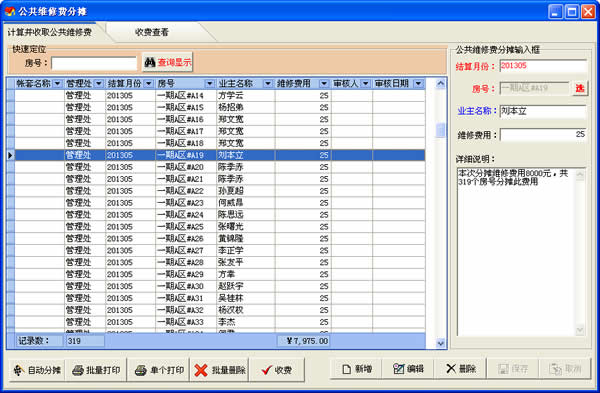Click the 结算月份 input field showing 201305
This screenshot has width=600, height=393.
click(543, 66)
